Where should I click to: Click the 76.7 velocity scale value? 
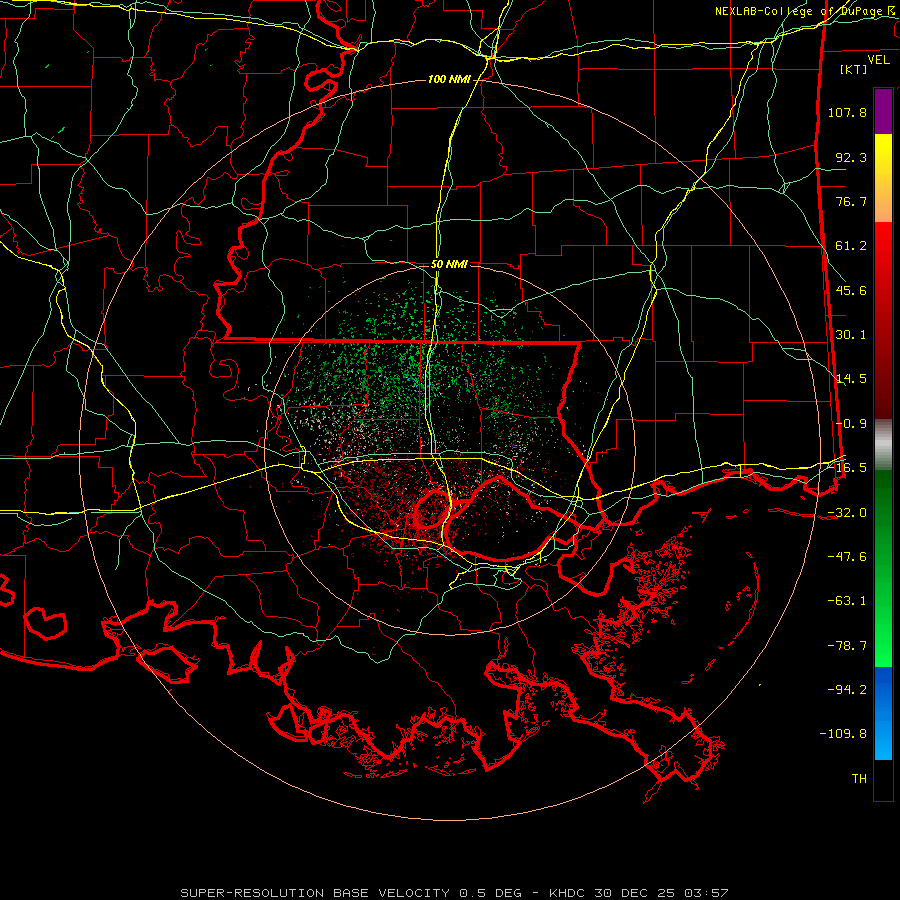(851, 201)
